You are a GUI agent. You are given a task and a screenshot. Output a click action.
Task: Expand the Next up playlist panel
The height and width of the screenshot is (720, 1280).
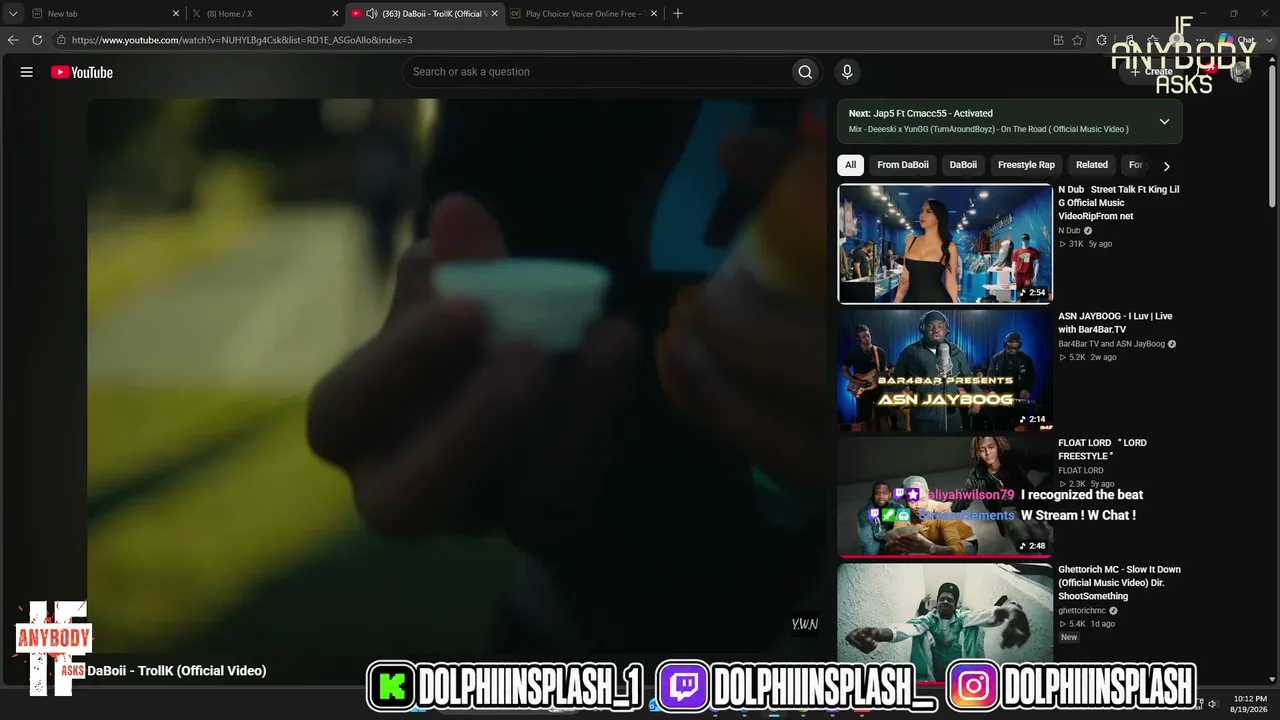pyautogui.click(x=1164, y=121)
